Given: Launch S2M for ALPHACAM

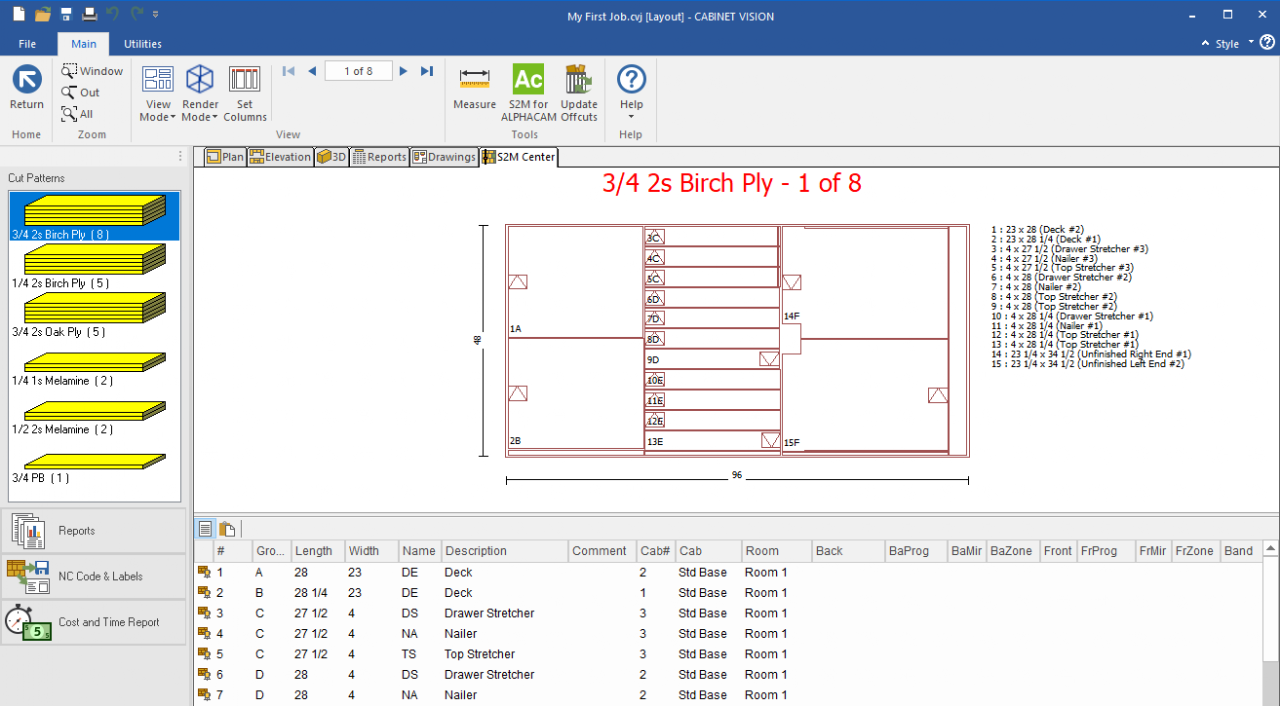Looking at the screenshot, I should (x=528, y=94).
